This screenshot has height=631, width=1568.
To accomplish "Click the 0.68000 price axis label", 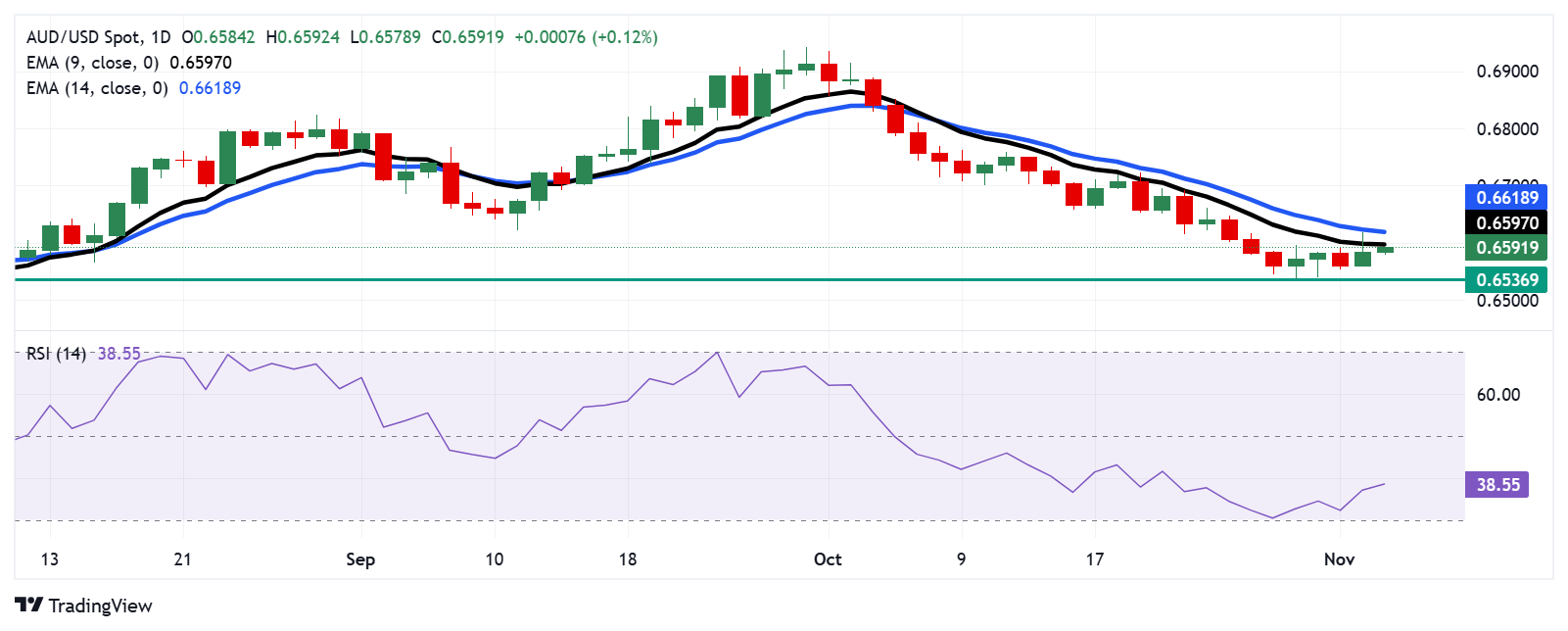I will [x=1507, y=129].
